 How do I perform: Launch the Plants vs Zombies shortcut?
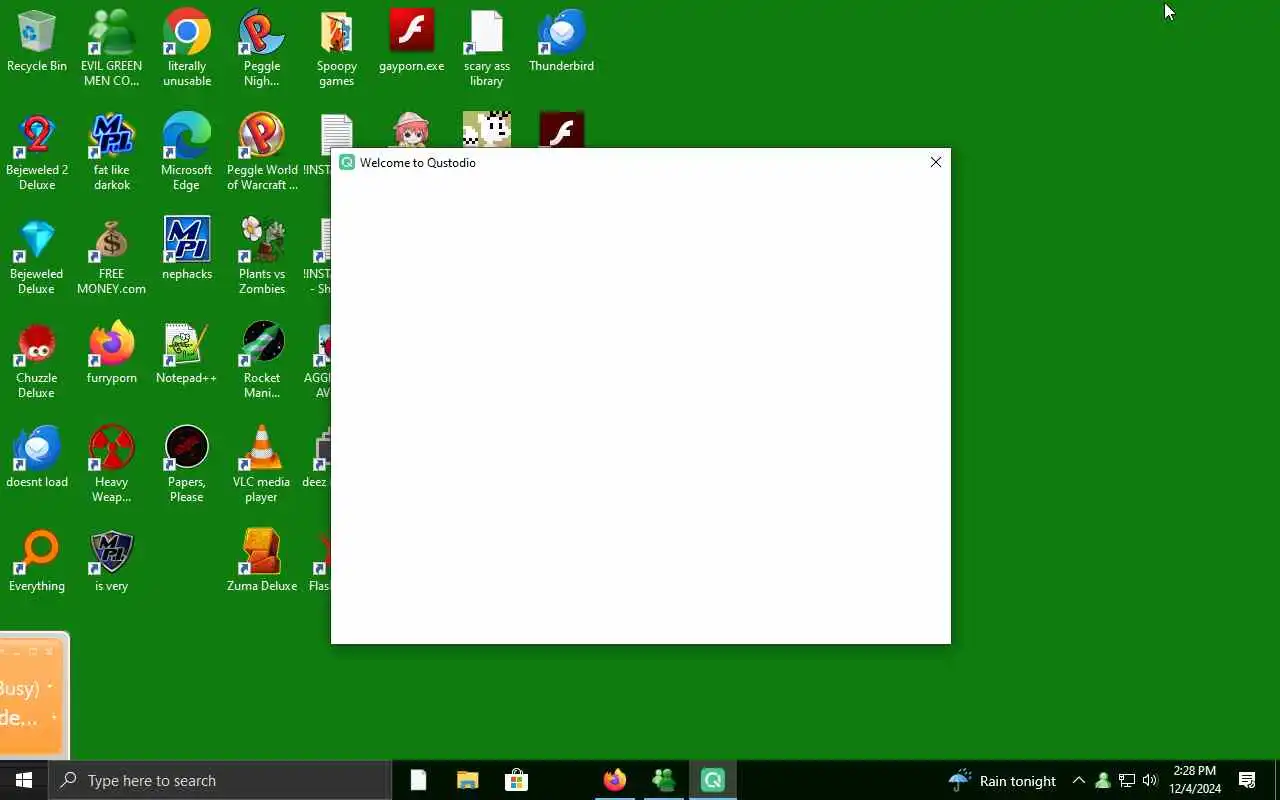point(262,256)
